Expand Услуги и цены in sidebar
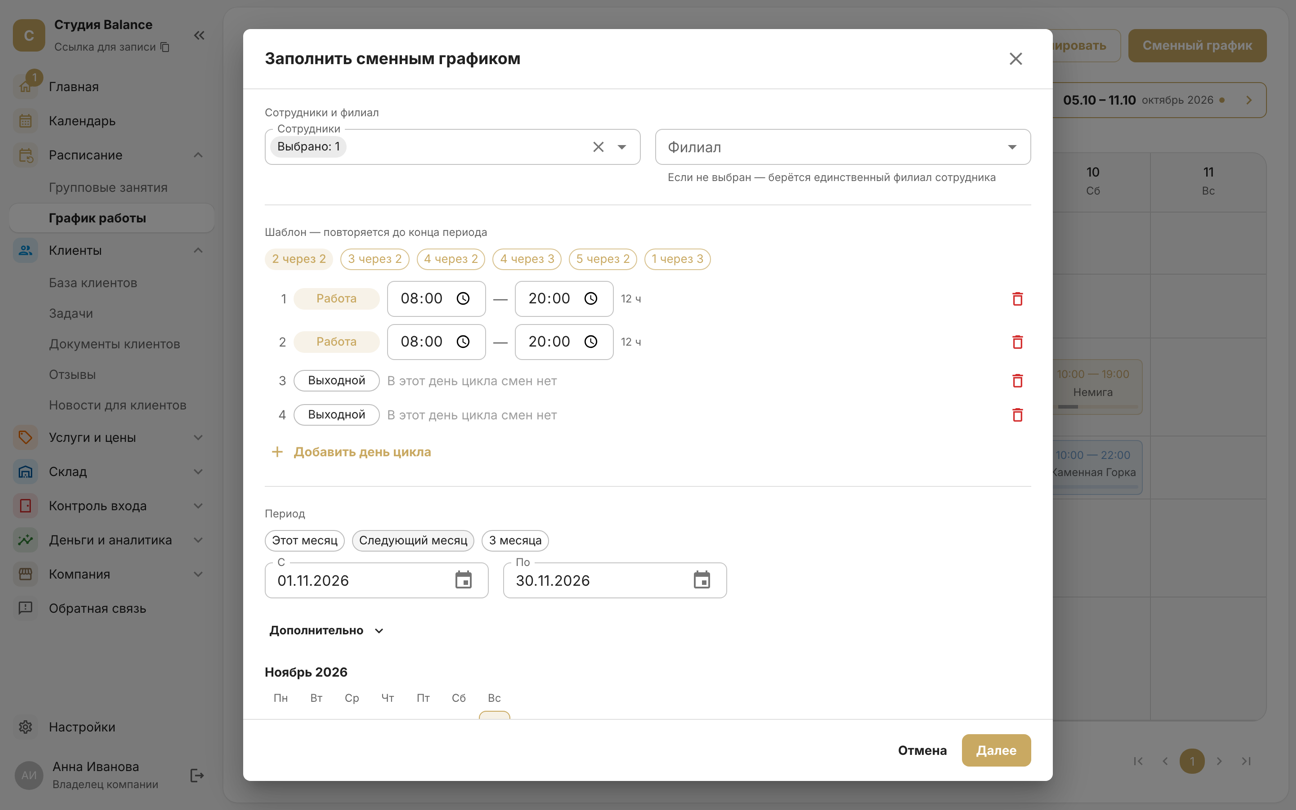Image resolution: width=1296 pixels, height=810 pixels. click(198, 437)
